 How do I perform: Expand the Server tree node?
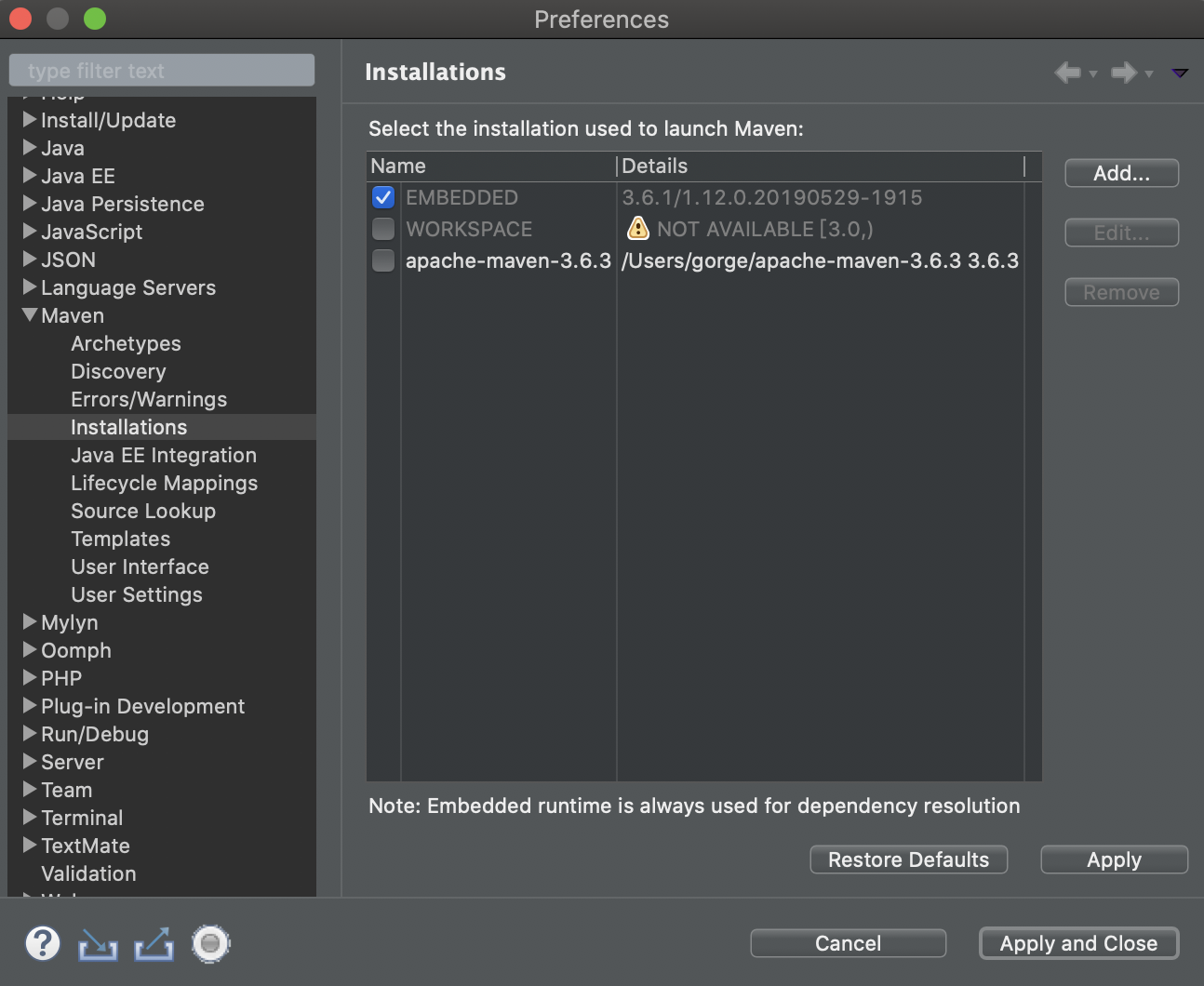click(x=30, y=761)
